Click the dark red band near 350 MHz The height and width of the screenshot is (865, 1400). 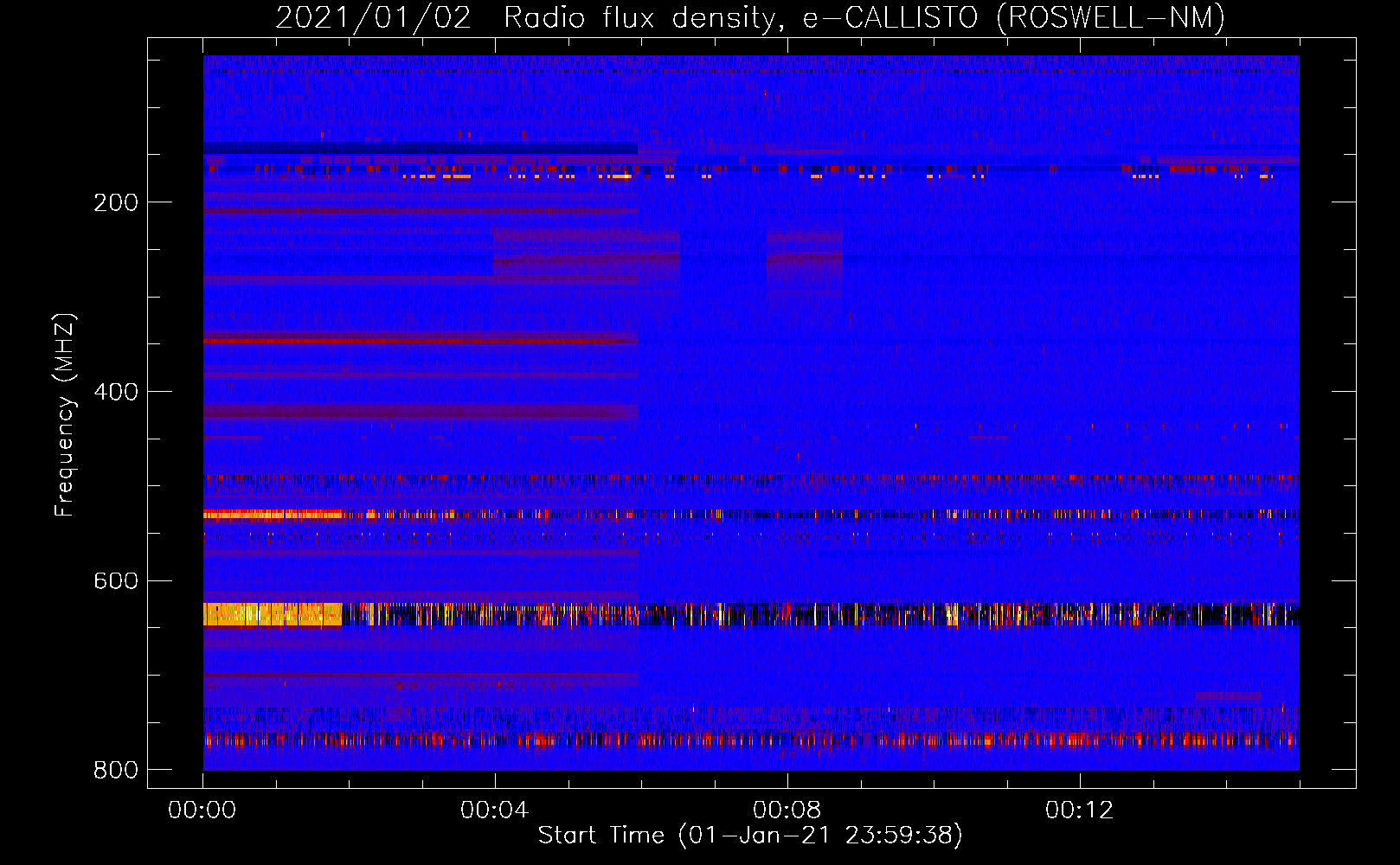(421, 341)
